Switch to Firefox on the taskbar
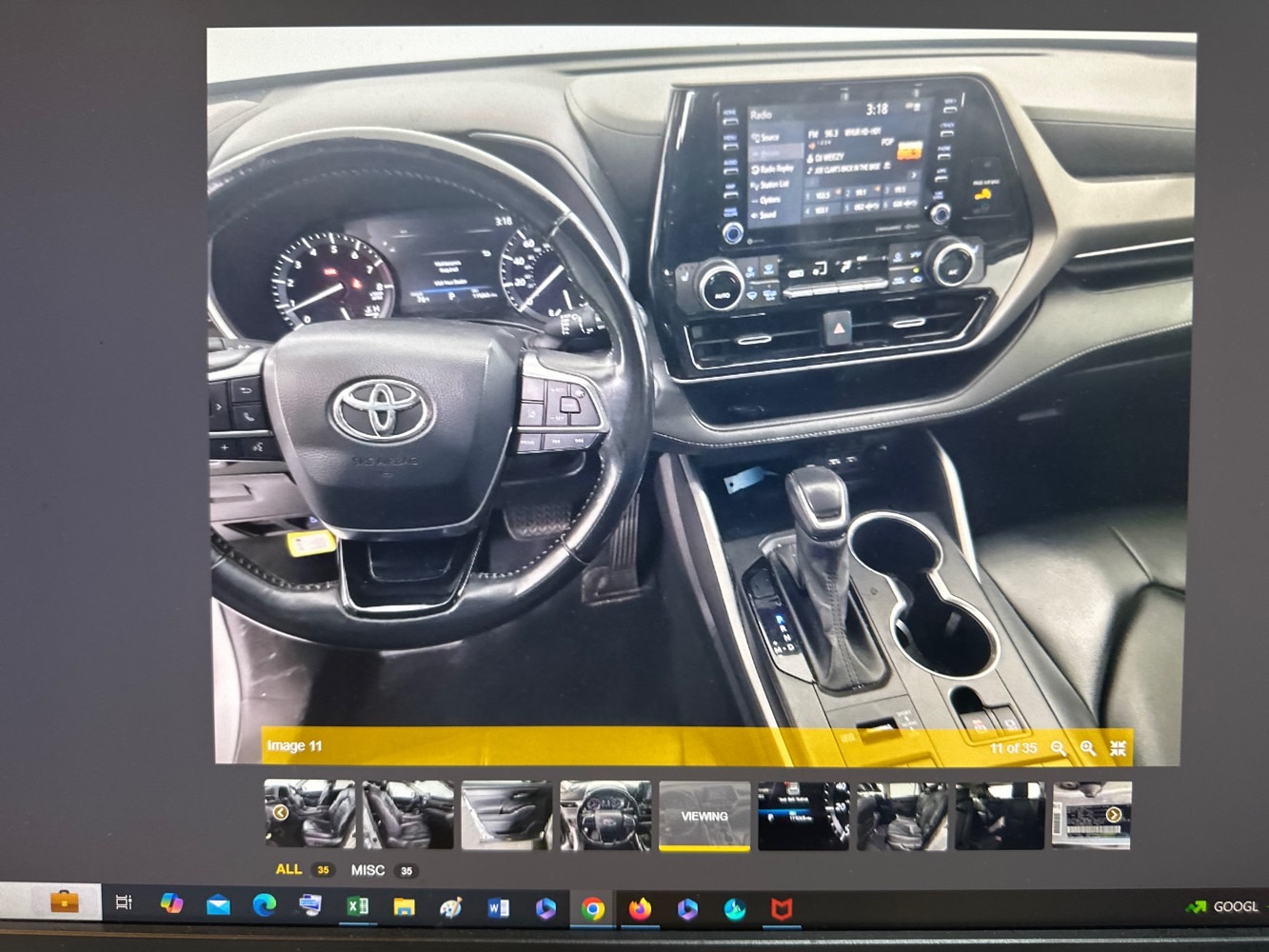1269x952 pixels. coord(640,909)
